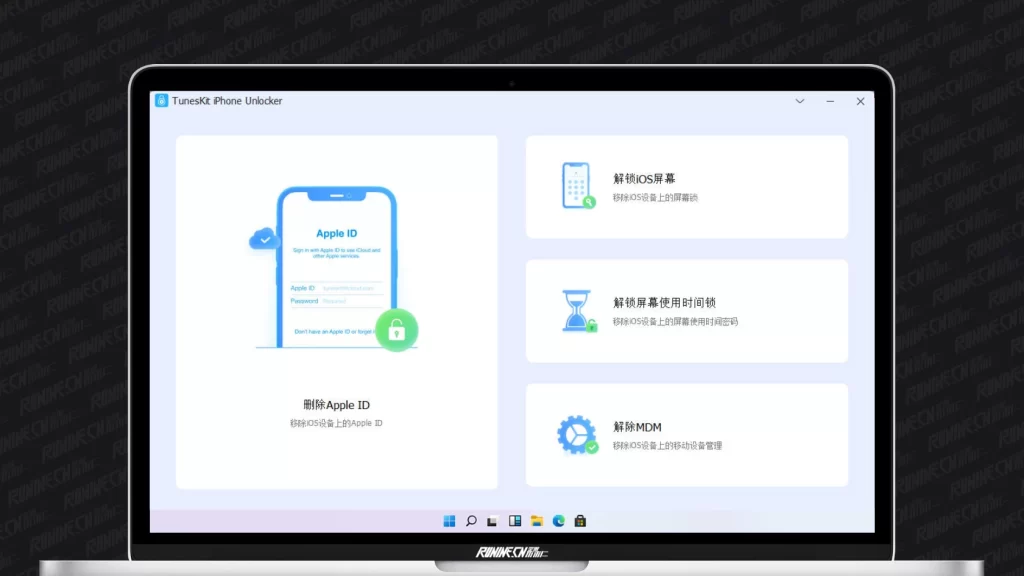Open the Widgets panel on the taskbar

[x=515, y=521]
